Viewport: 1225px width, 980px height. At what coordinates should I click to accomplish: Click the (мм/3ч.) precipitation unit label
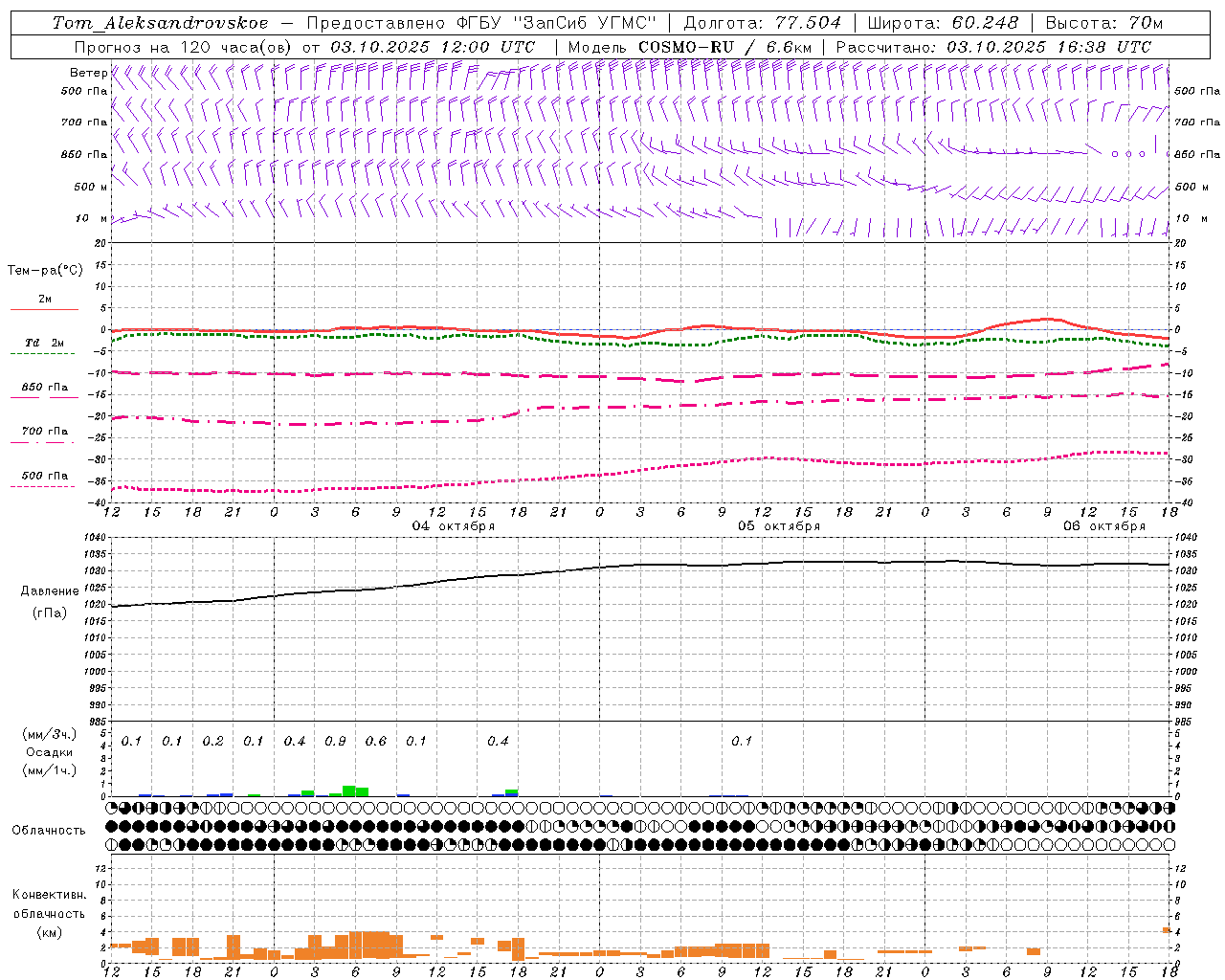coord(49,735)
